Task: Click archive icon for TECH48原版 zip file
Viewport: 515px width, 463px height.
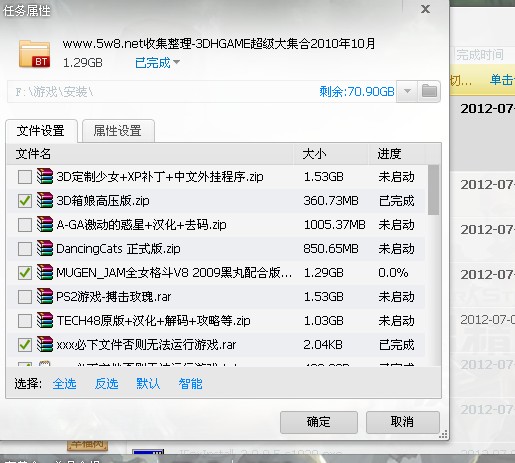Action: point(45,320)
